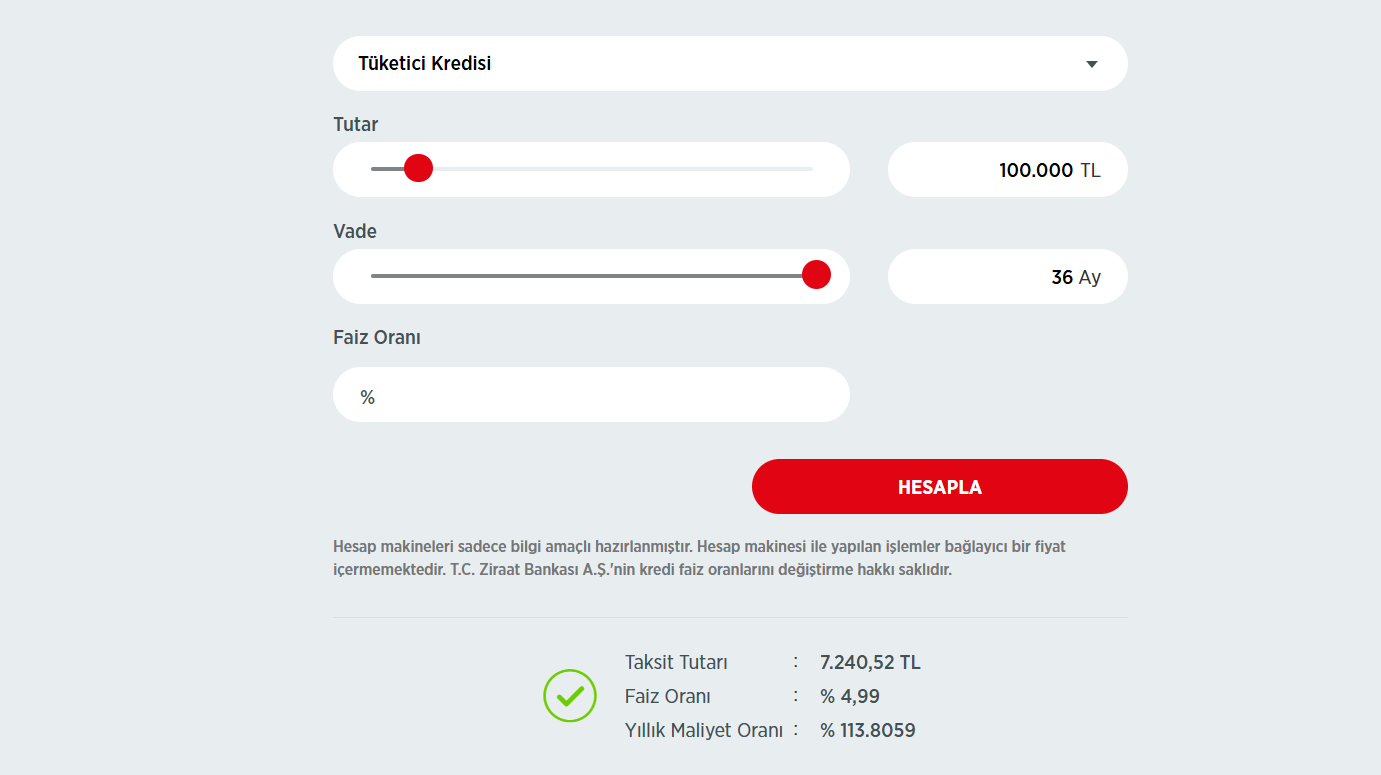Select the 7.240,52 TL installment value

coord(870,663)
